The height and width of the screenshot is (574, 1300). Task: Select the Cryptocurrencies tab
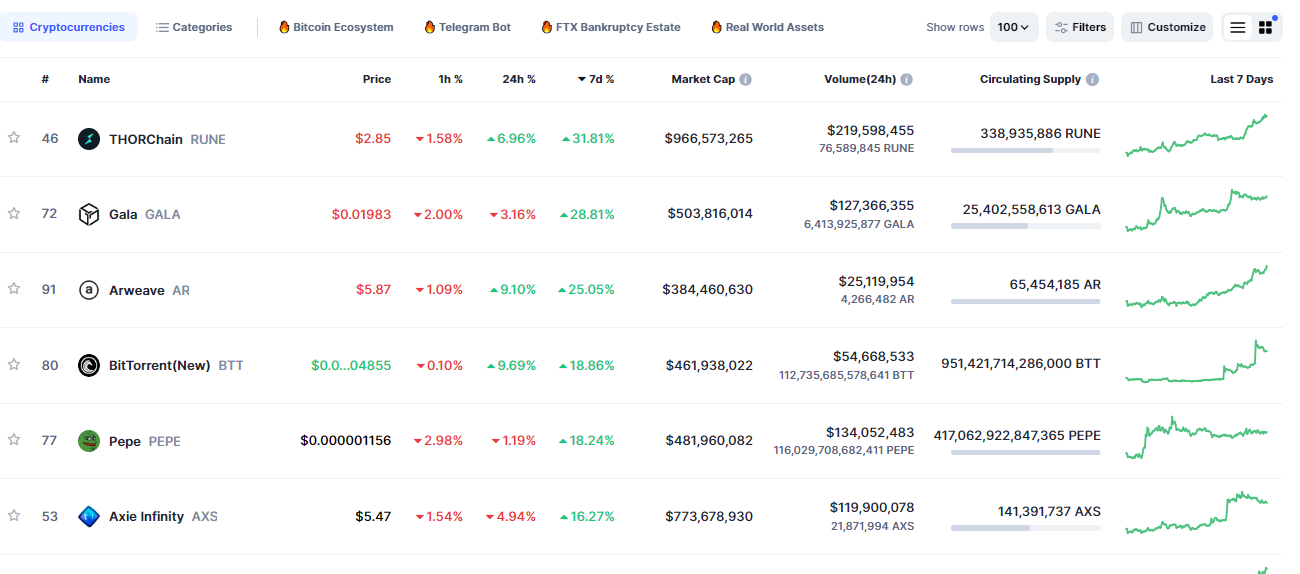[69, 27]
